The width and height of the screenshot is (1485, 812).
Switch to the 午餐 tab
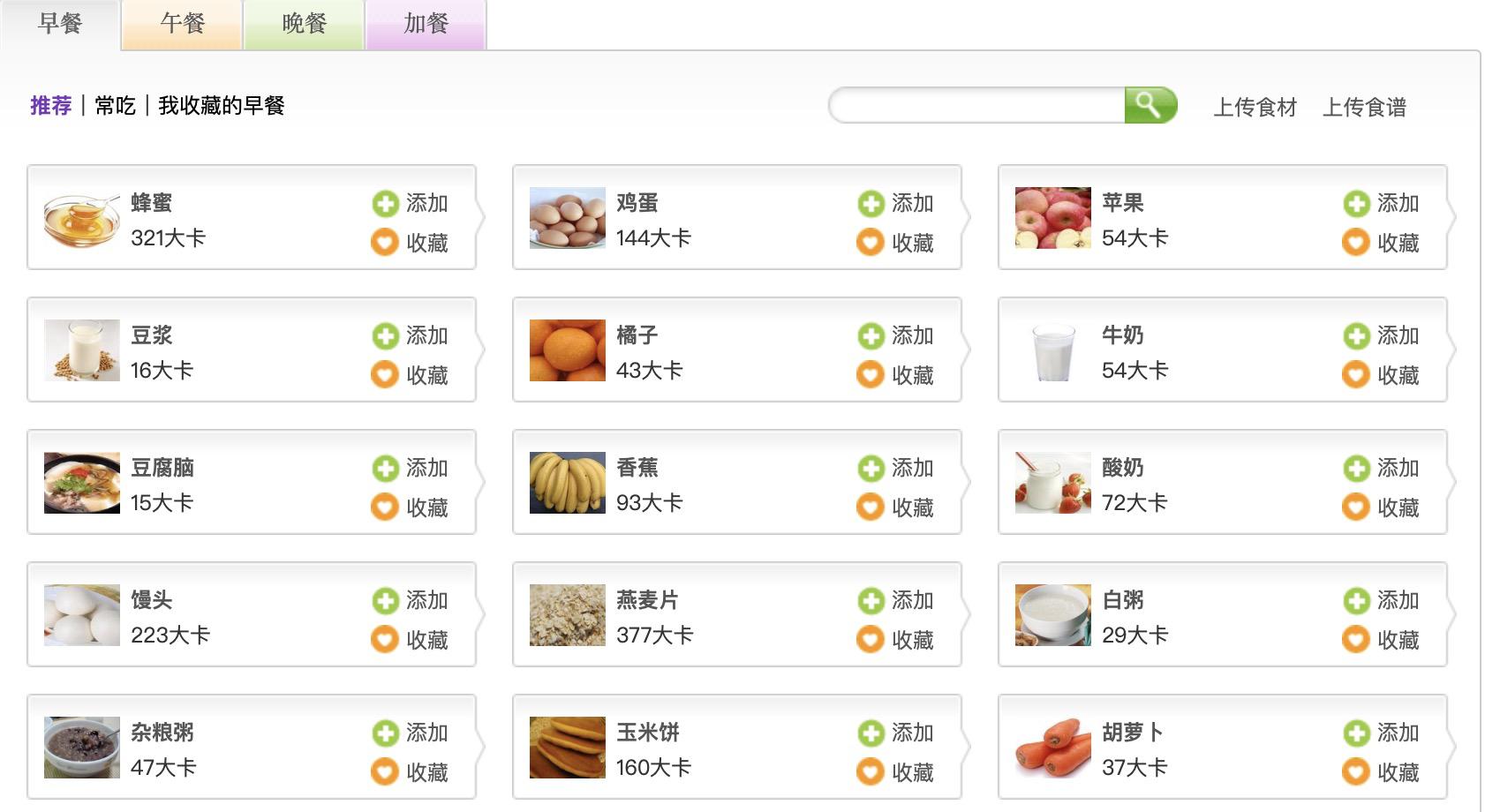182,24
